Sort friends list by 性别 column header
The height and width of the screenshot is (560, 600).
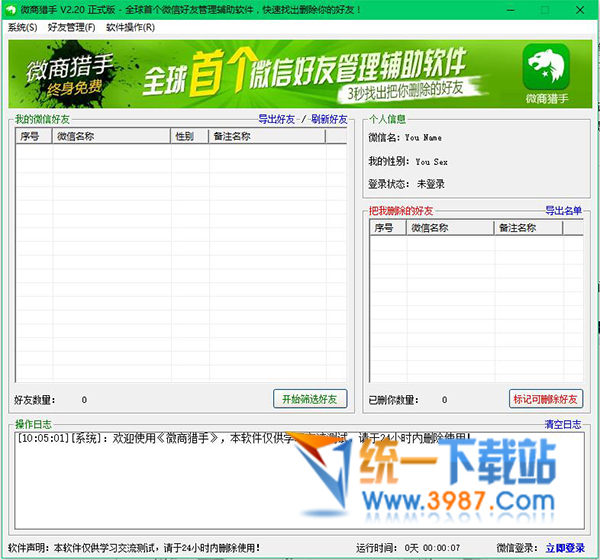point(189,136)
